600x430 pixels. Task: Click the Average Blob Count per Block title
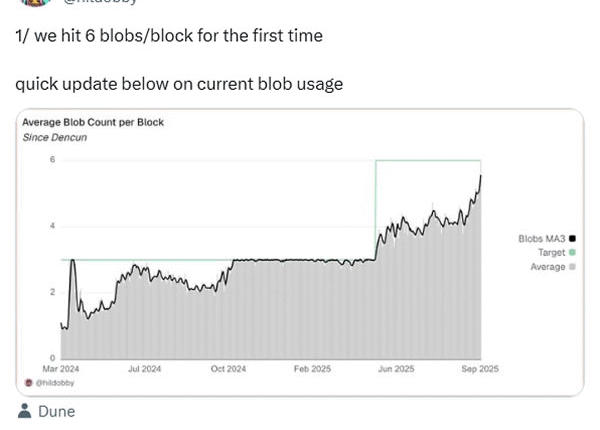pos(93,123)
